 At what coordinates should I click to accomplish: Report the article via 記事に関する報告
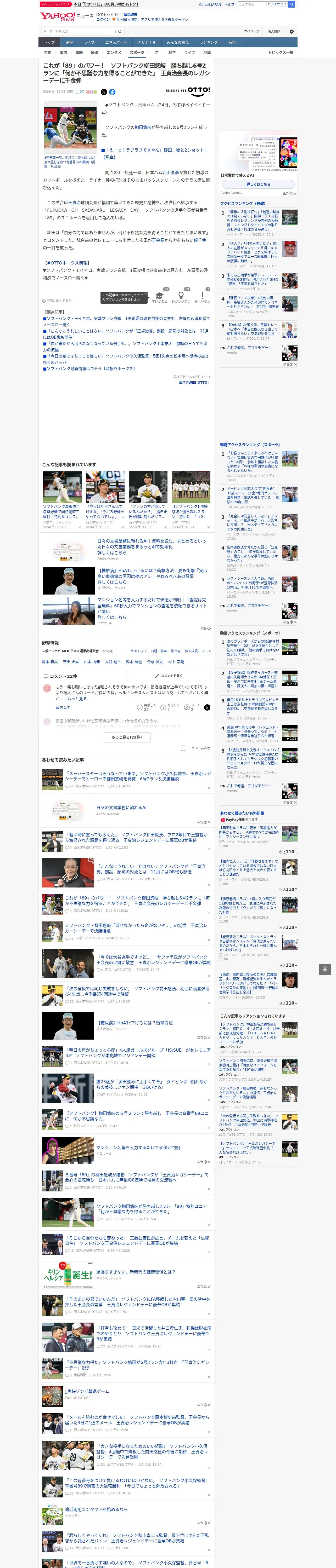[x=57, y=301]
